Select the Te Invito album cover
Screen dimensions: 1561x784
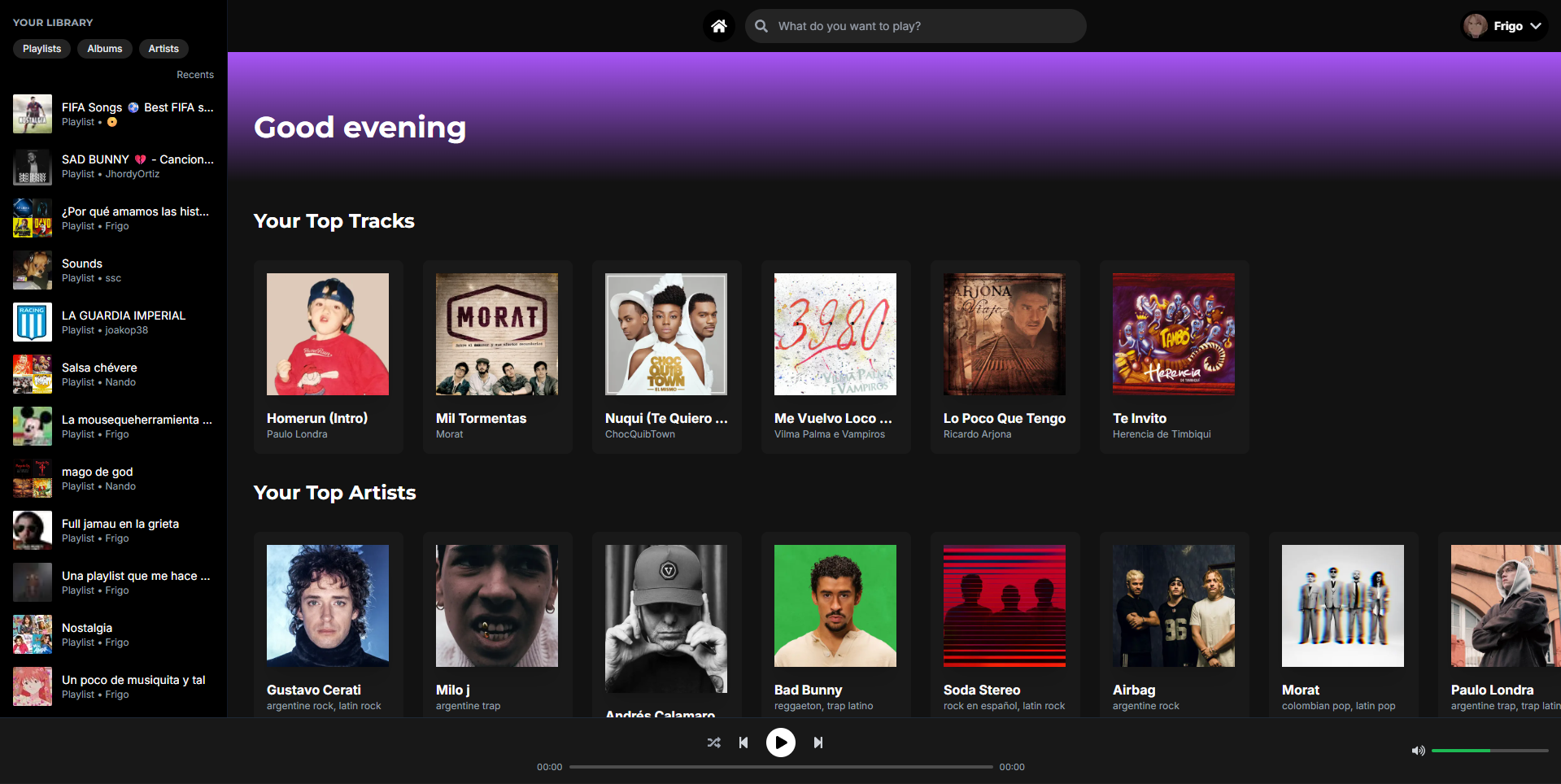tap(1174, 334)
